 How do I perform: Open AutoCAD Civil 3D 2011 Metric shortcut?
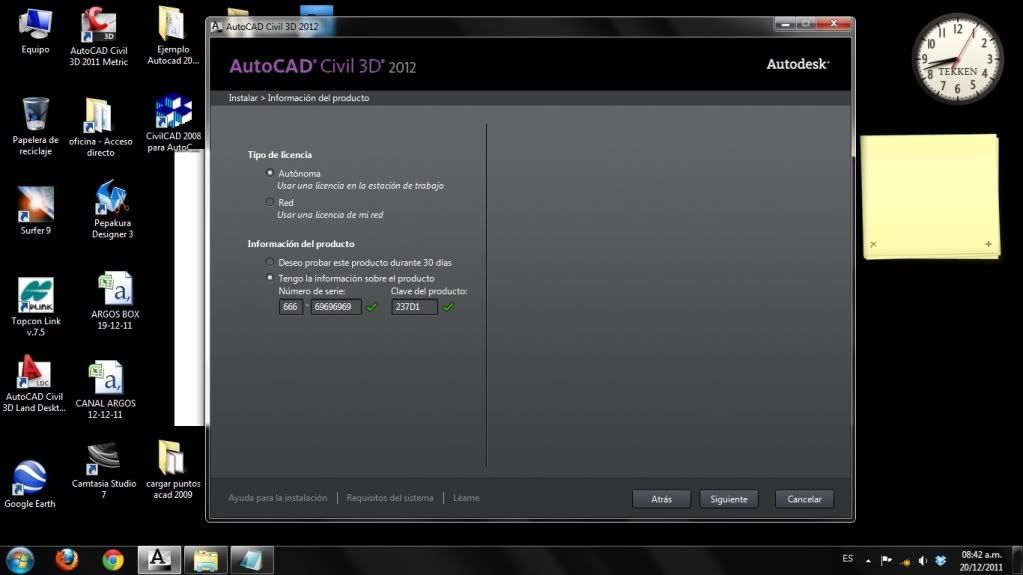point(99,36)
